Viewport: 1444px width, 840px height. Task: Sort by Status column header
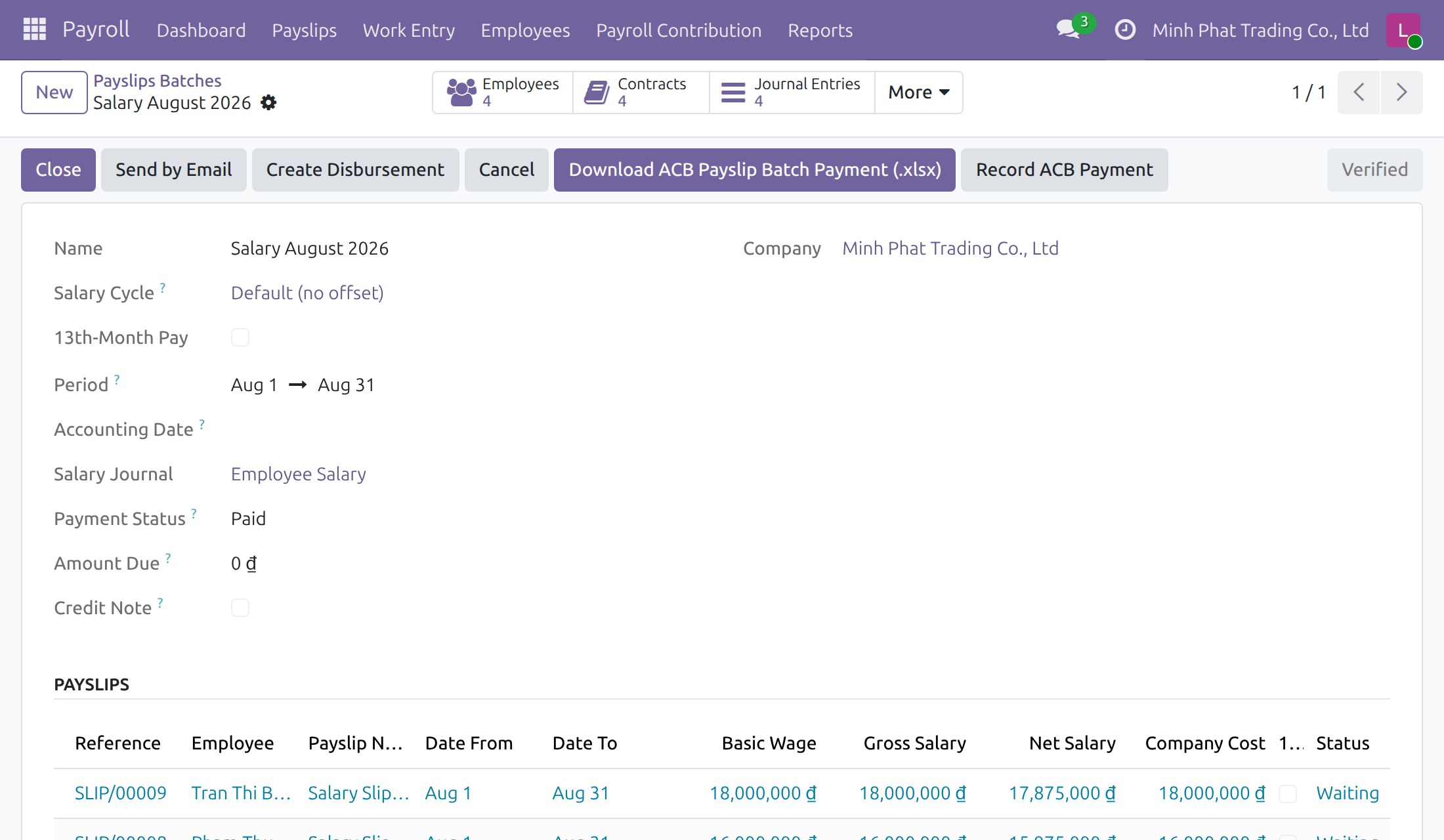[x=1343, y=743]
